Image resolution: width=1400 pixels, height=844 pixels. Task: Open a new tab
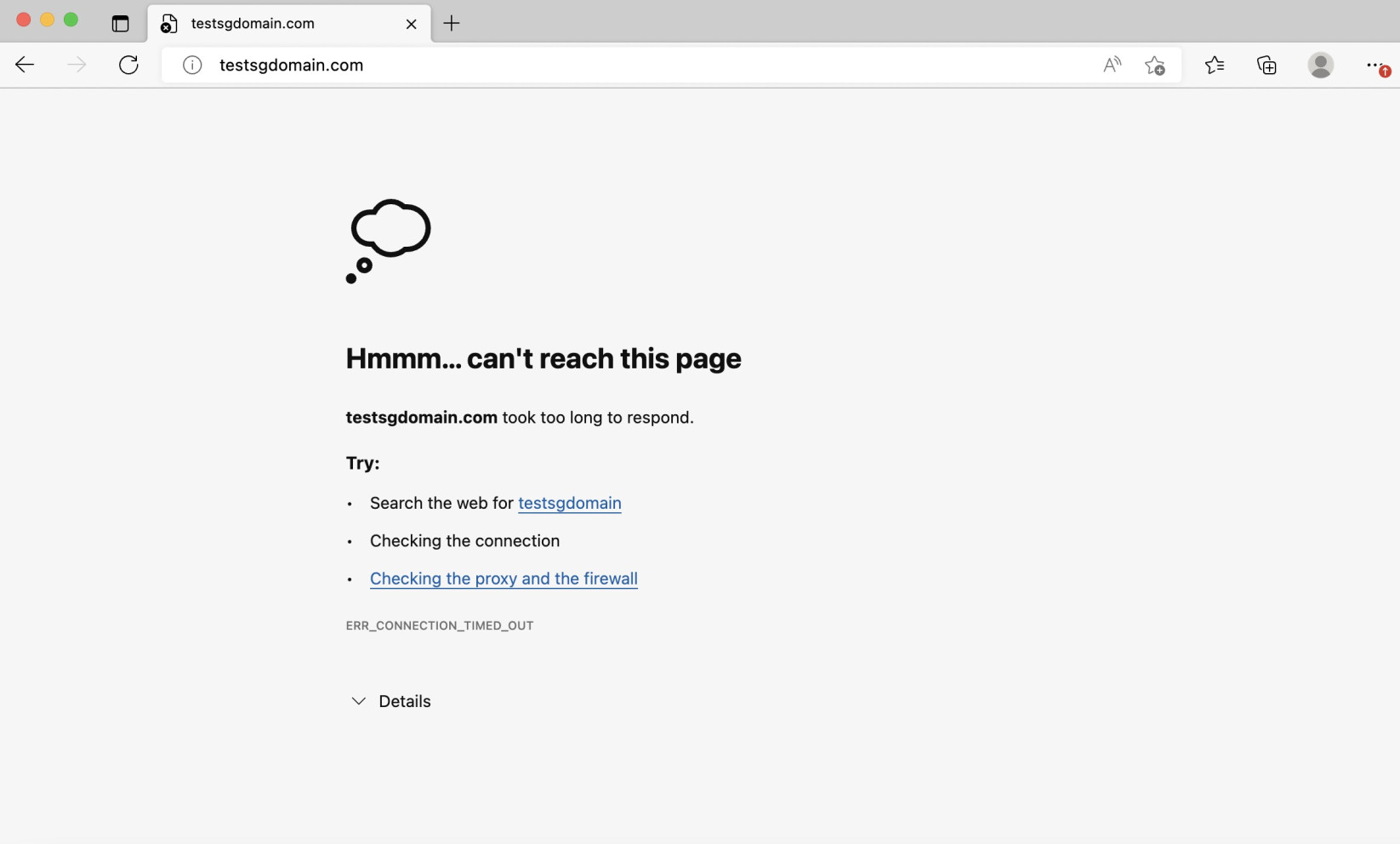tap(452, 23)
